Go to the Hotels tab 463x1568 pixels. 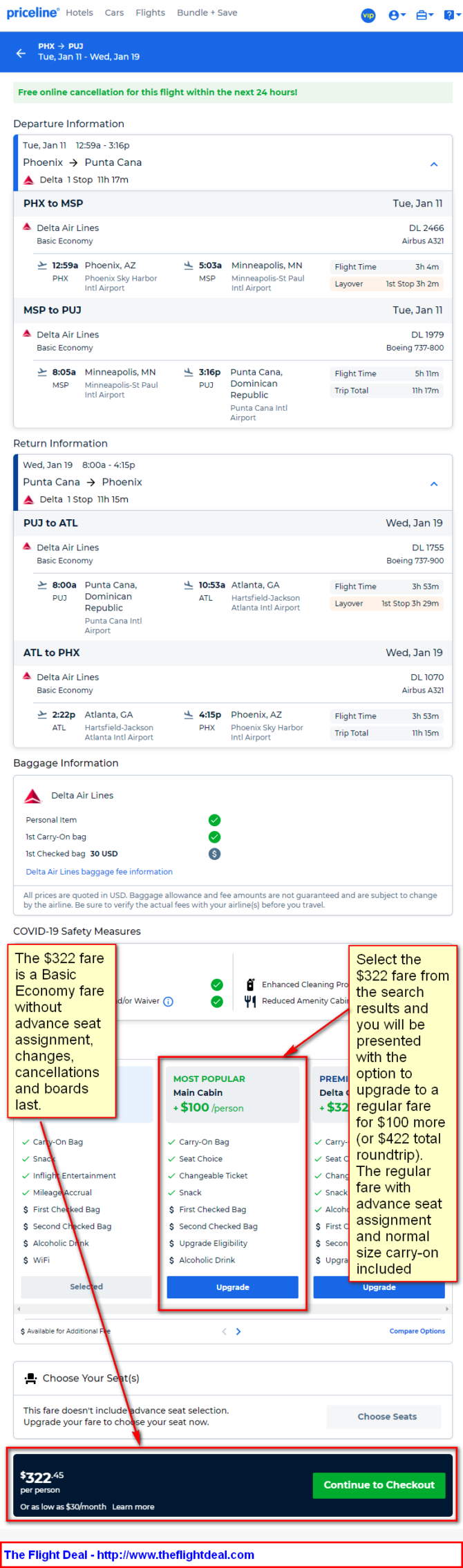click(79, 12)
